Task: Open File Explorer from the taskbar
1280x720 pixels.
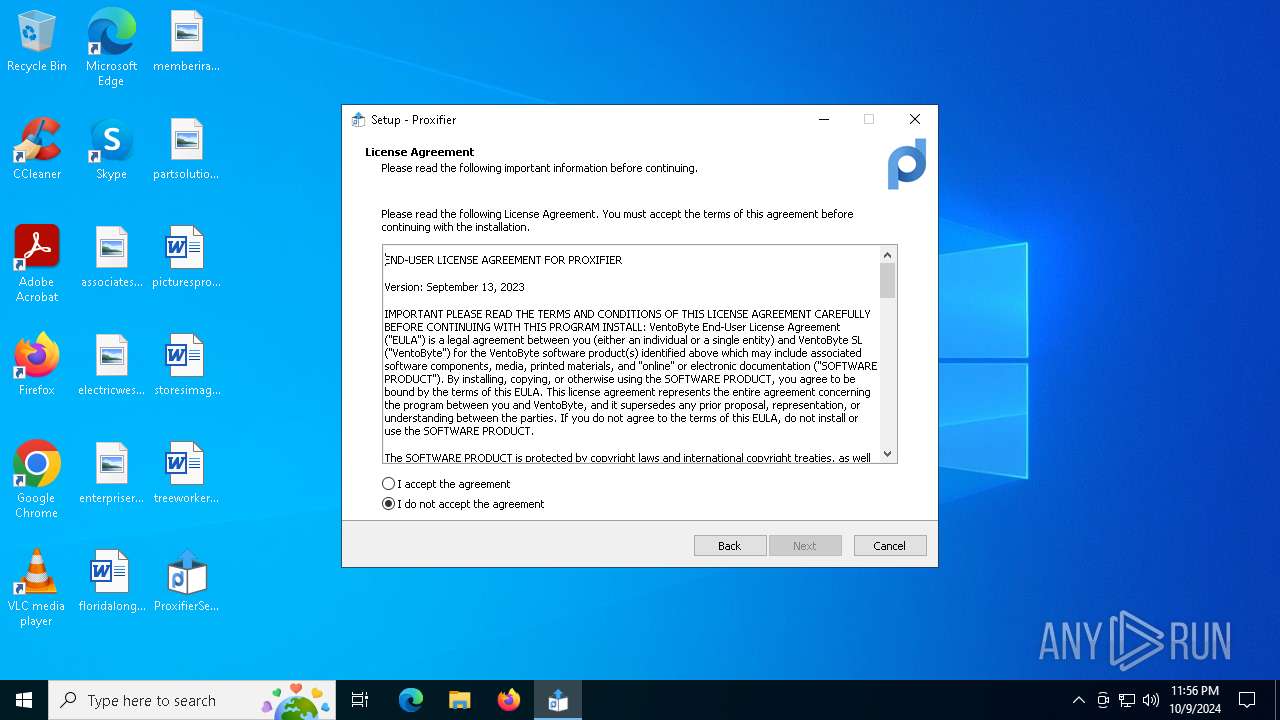Action: (459, 700)
